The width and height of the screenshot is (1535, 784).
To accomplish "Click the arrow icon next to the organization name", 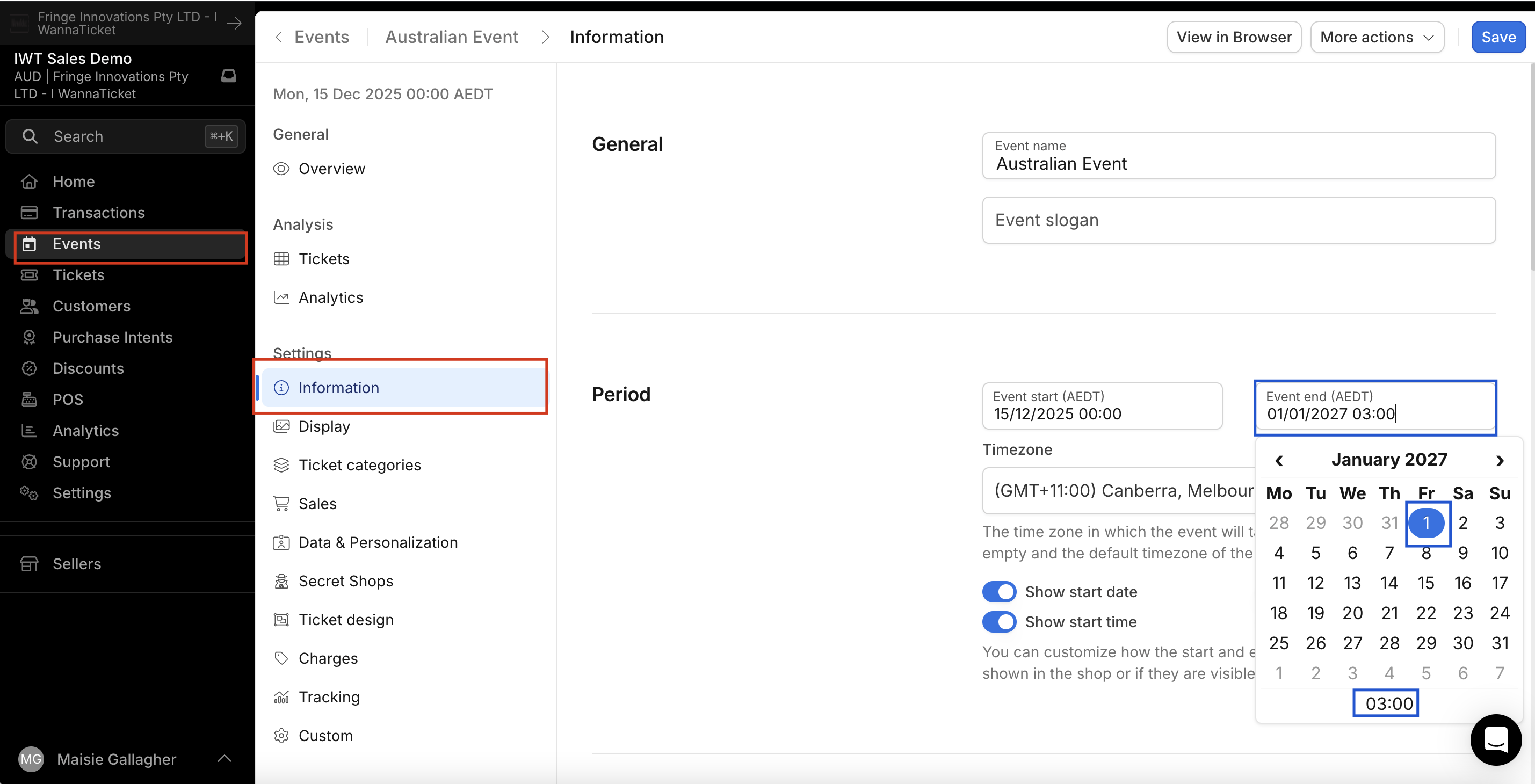I will (x=234, y=23).
